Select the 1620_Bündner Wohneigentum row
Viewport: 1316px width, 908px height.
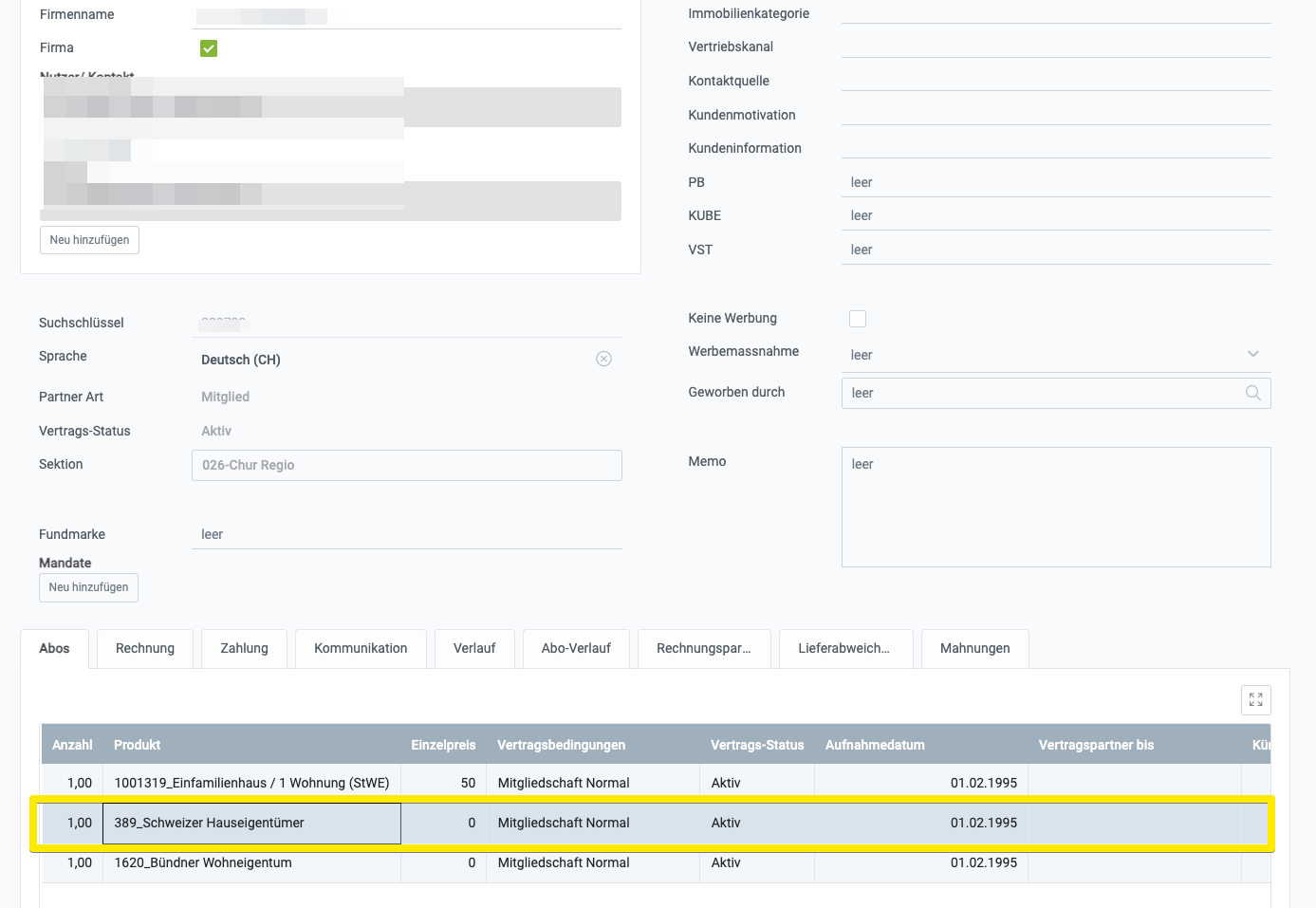coord(655,862)
